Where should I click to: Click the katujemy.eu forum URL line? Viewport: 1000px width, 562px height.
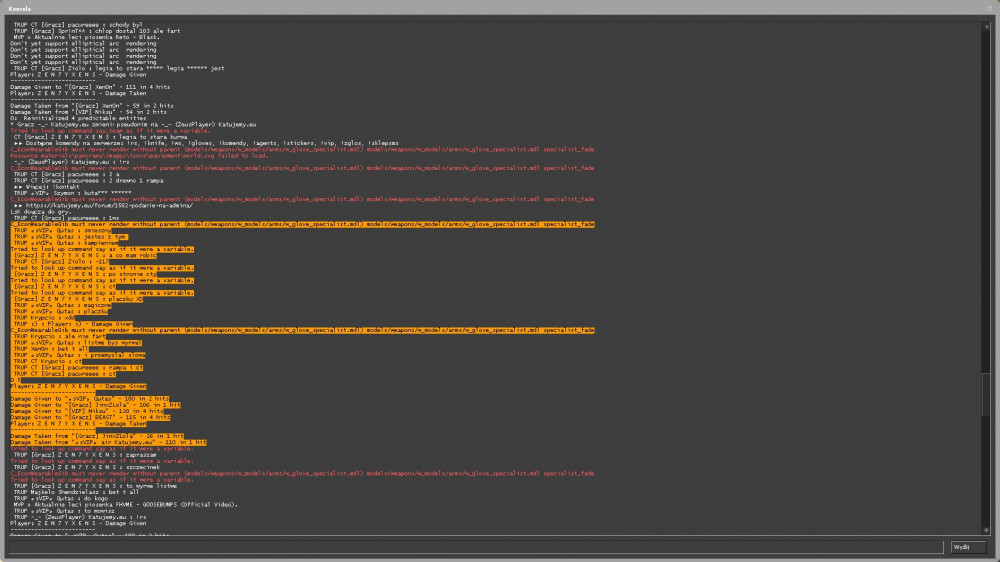pyautogui.click(x=103, y=205)
